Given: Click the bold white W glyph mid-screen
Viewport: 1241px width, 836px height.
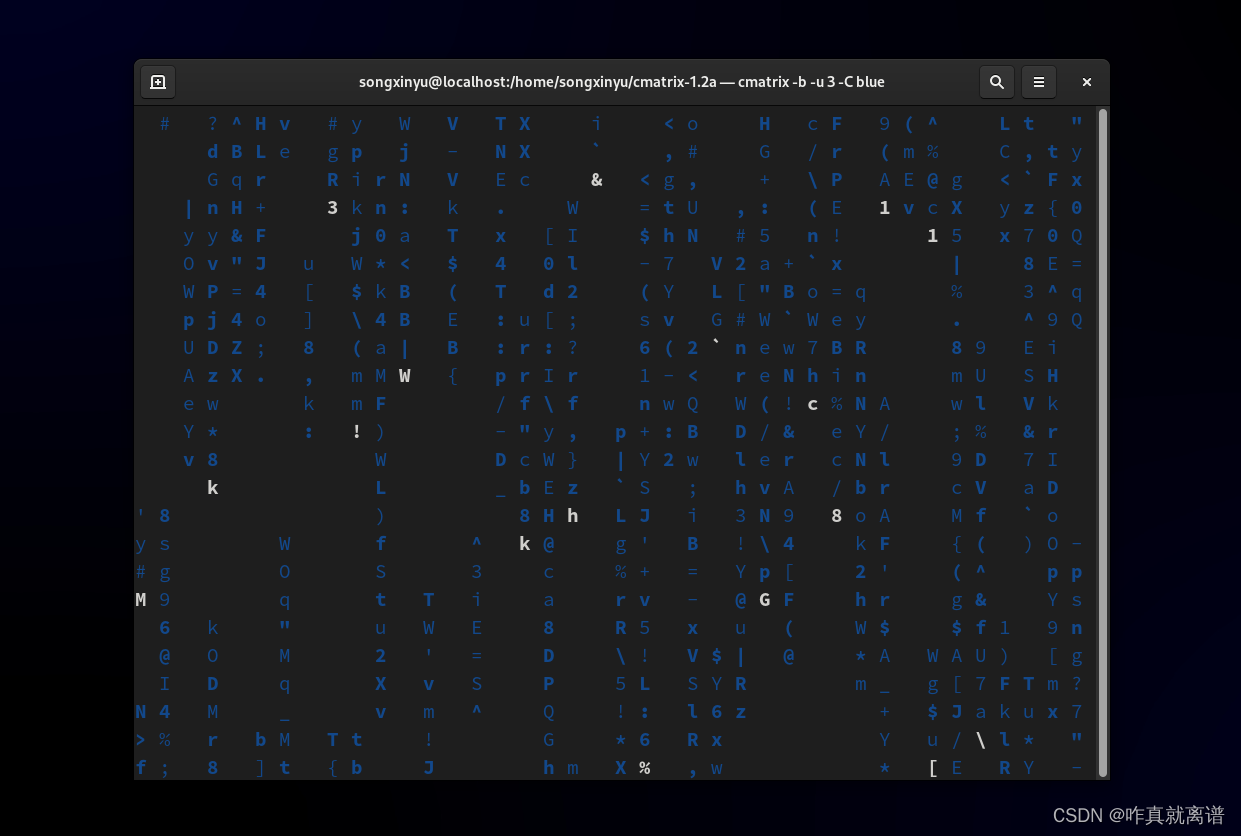Looking at the screenshot, I should click(x=405, y=376).
